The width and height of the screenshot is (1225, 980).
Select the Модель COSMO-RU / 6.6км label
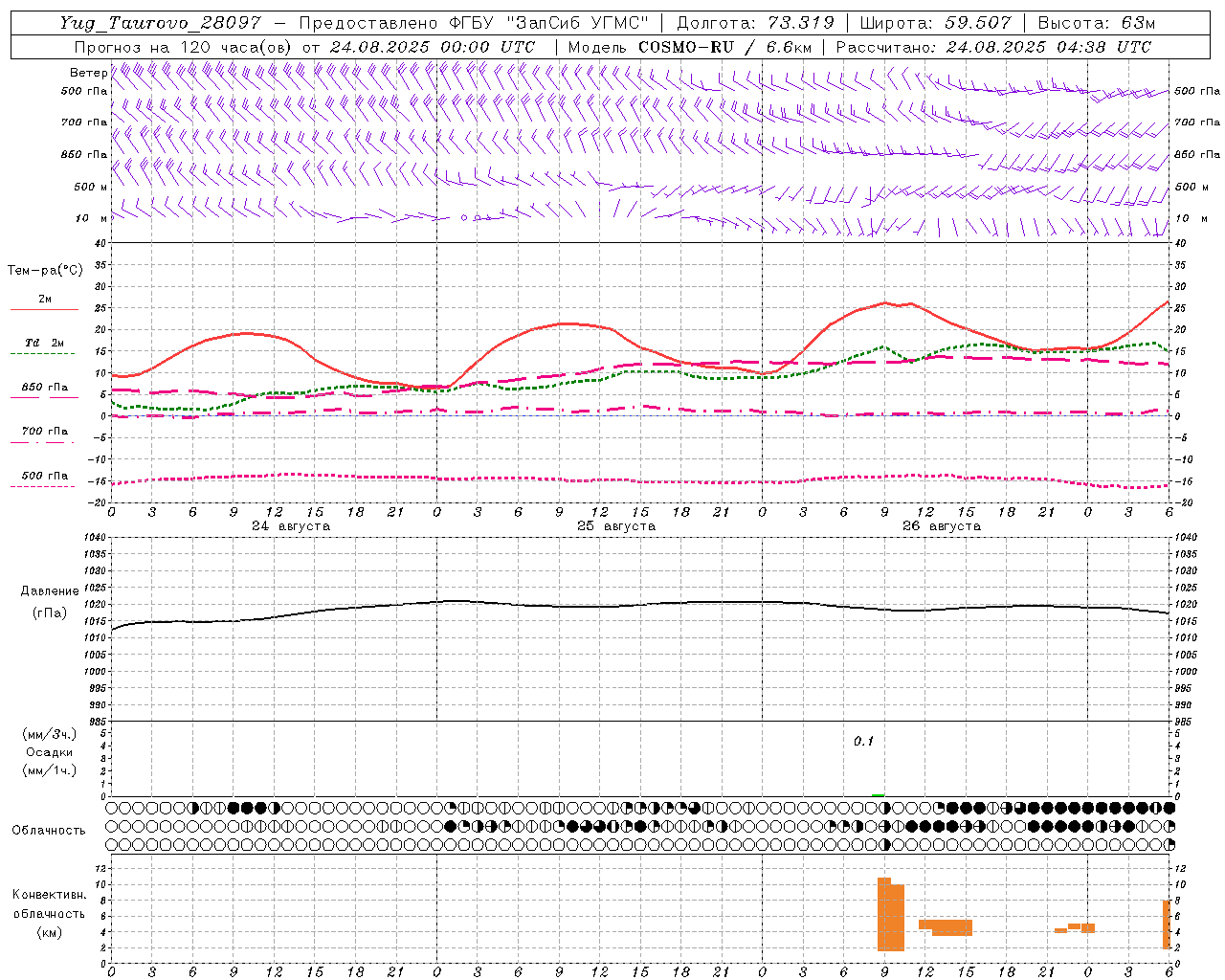[690, 47]
